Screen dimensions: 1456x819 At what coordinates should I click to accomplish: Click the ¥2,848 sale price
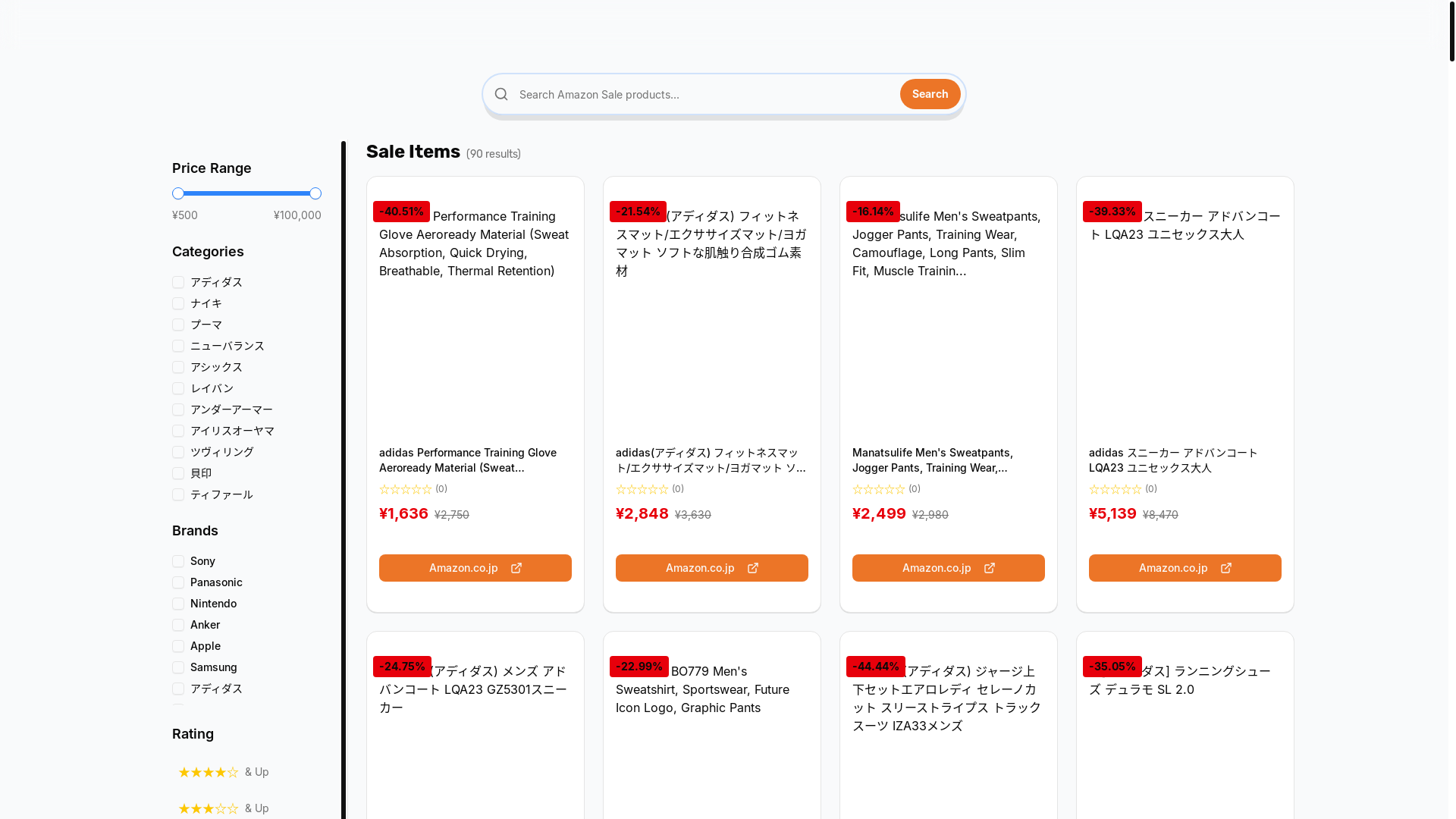(642, 513)
